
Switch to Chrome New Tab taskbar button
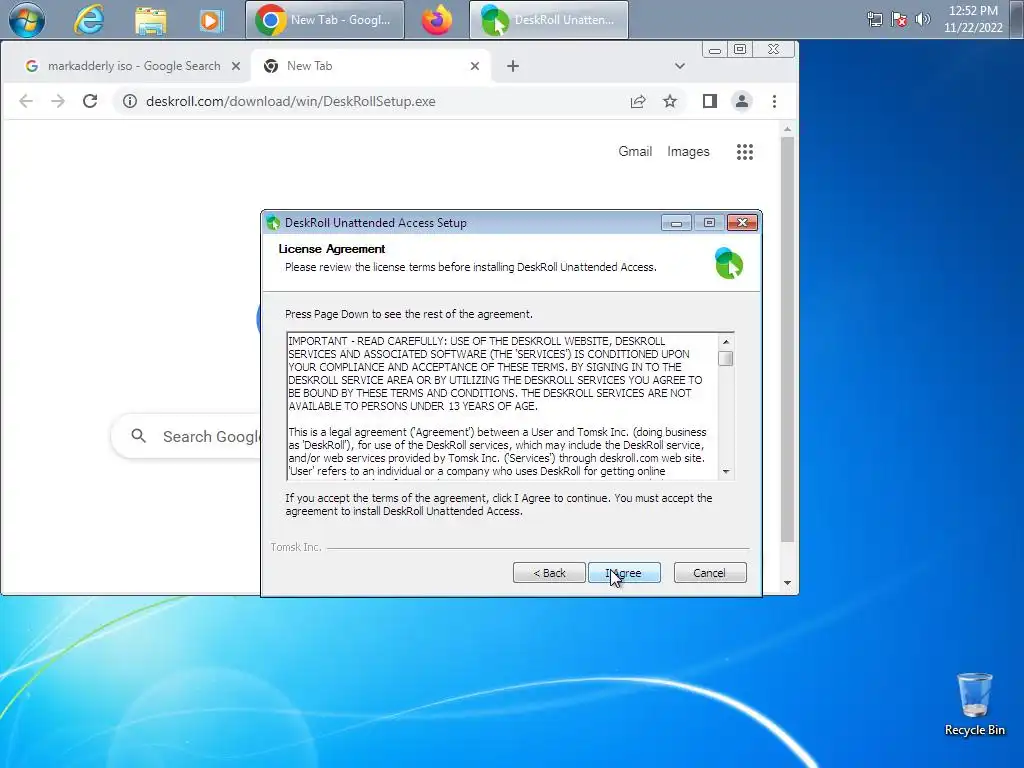point(325,20)
